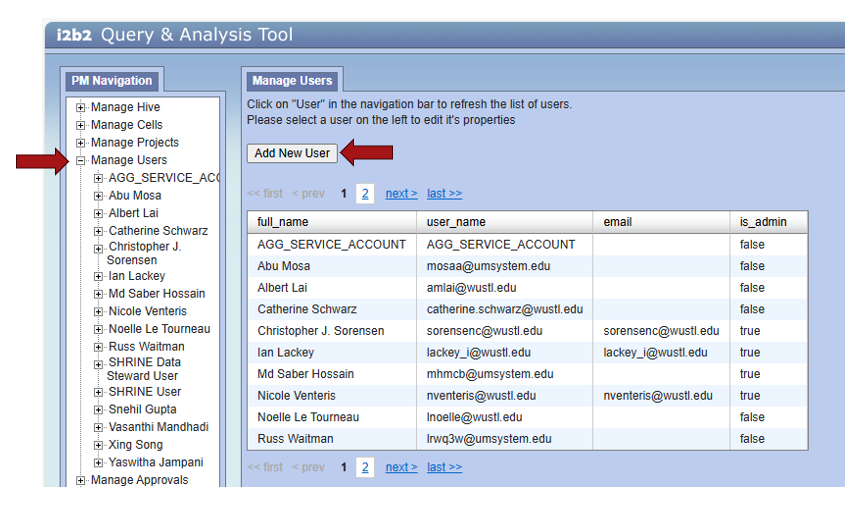Expand the SHRINE User node
The width and height of the screenshot is (852, 517).
click(x=98, y=393)
